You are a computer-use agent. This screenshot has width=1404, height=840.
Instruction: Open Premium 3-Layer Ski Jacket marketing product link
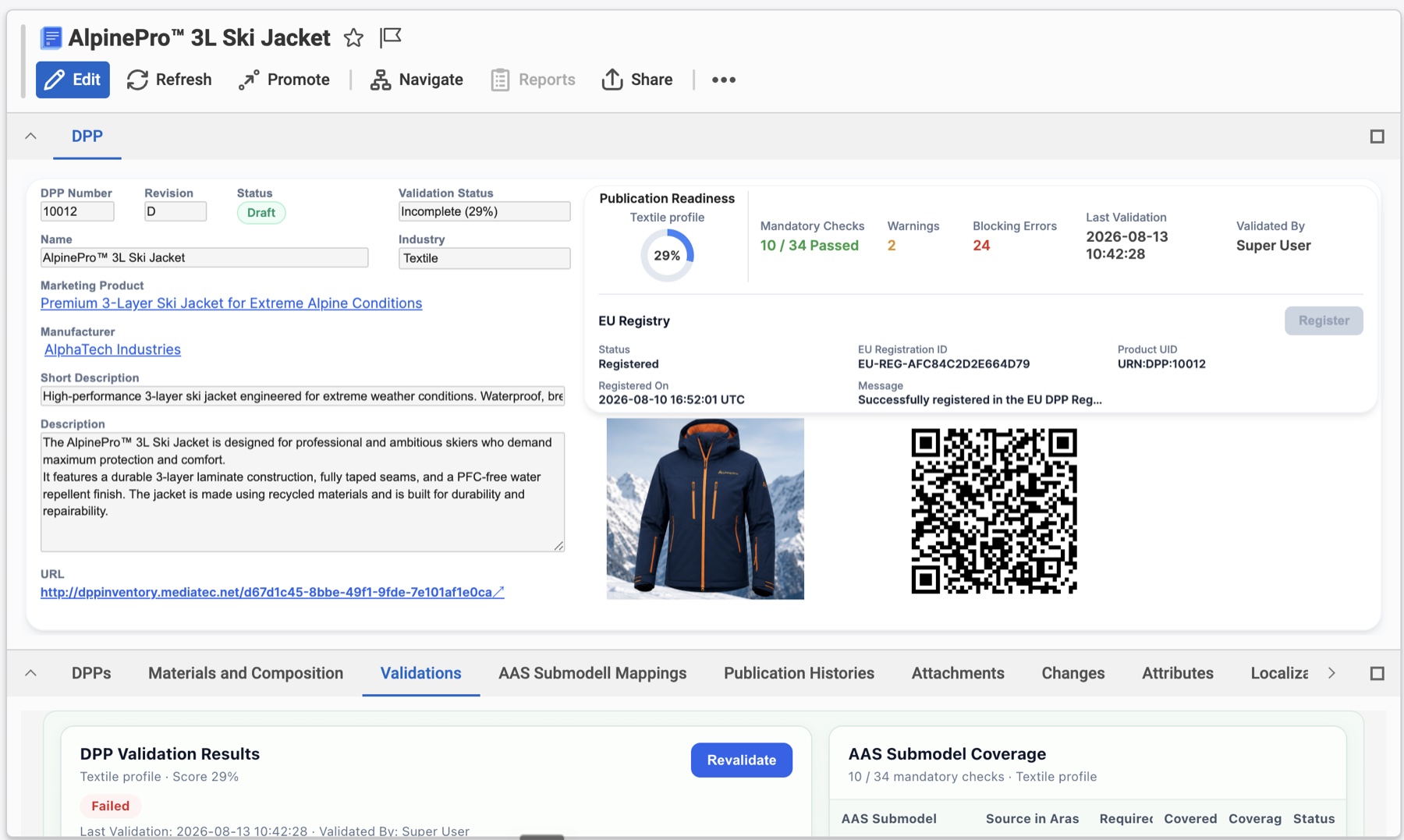pos(231,303)
